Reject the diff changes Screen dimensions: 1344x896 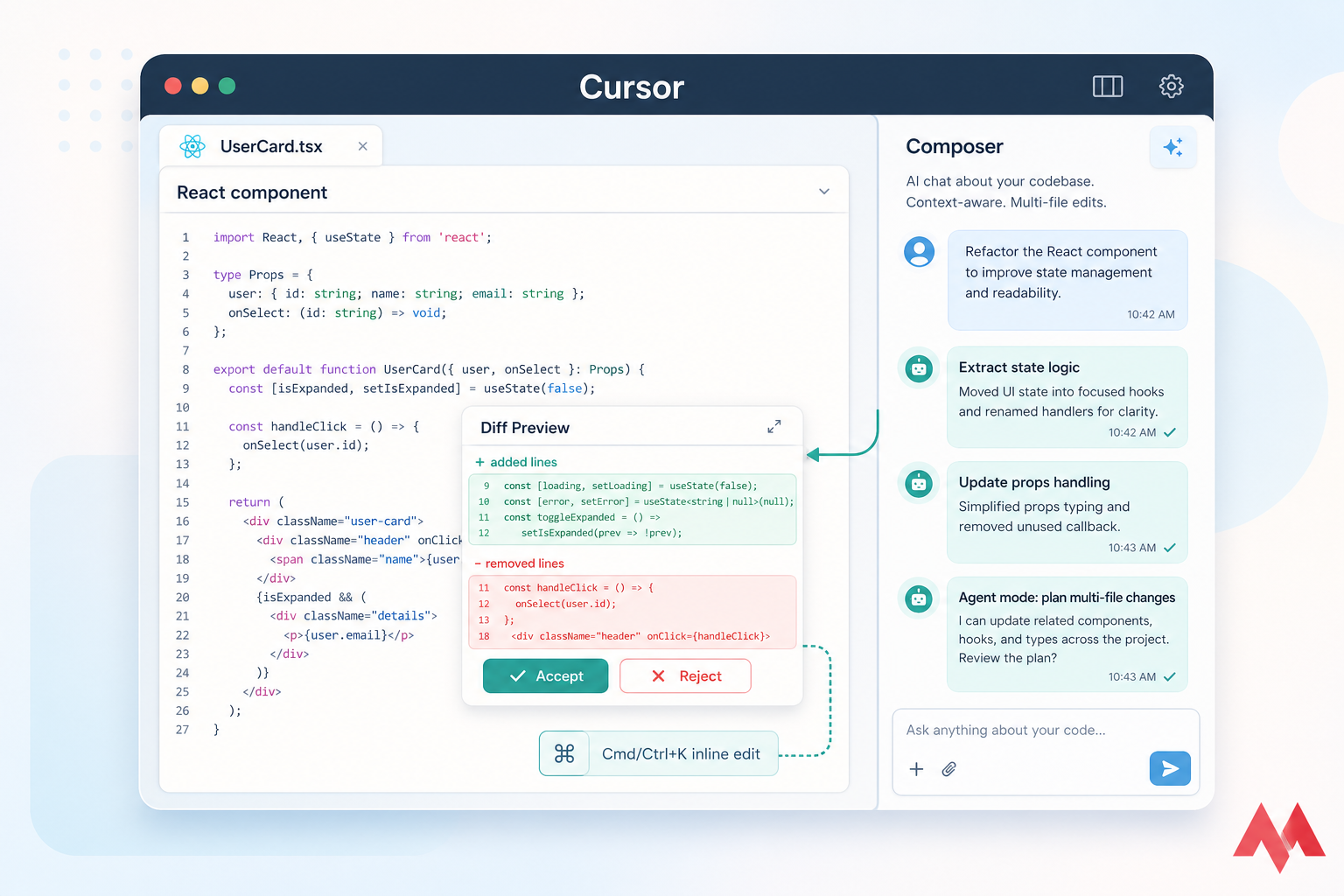(x=685, y=675)
